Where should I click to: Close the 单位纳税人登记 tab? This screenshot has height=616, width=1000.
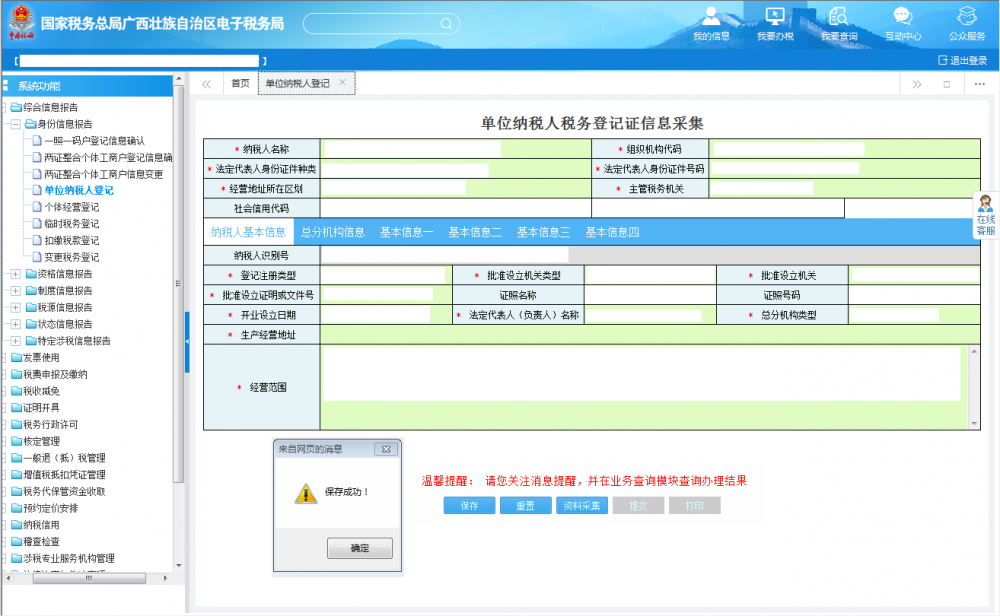[x=342, y=83]
